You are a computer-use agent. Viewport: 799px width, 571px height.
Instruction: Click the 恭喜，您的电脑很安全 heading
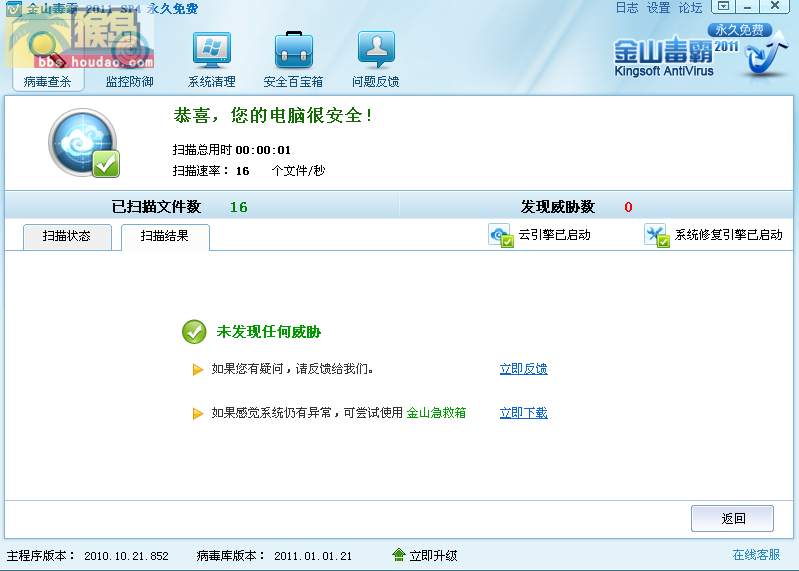[272, 116]
